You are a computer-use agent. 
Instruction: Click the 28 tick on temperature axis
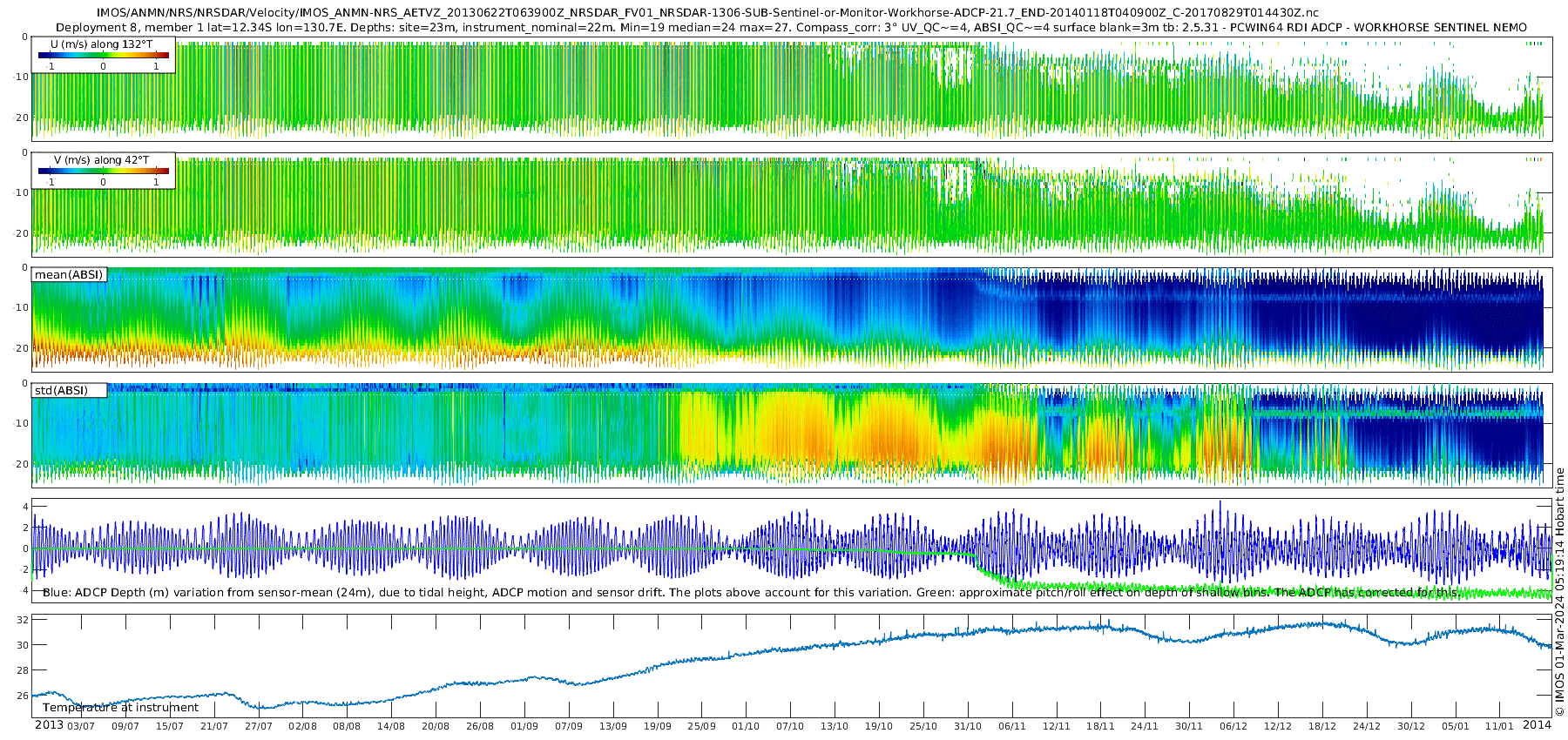pyautogui.click(x=24, y=670)
